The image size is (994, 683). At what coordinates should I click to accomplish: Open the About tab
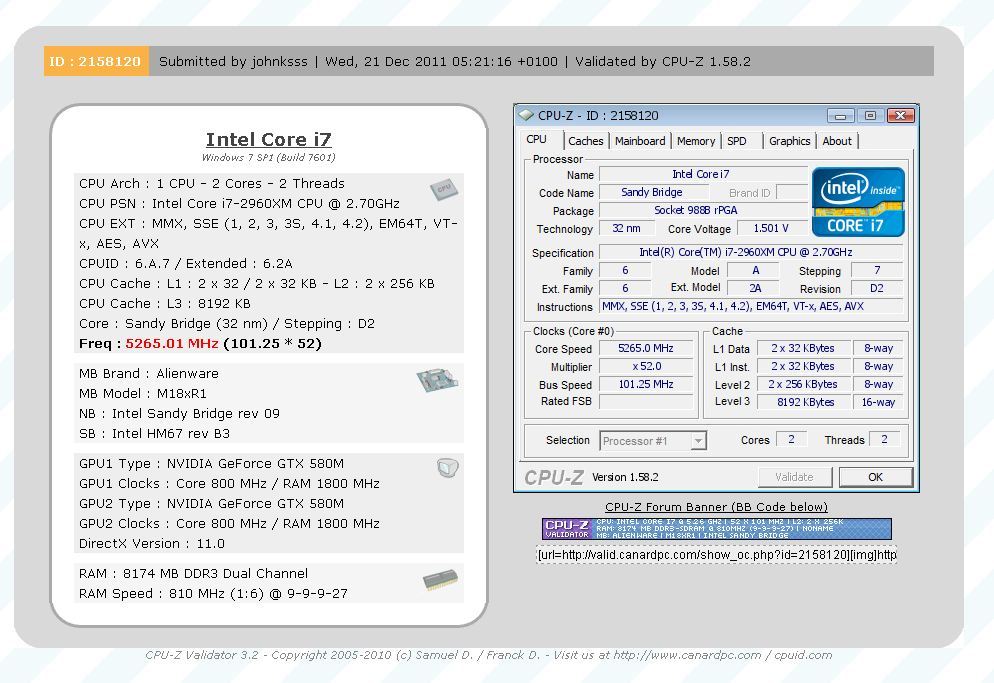(837, 141)
